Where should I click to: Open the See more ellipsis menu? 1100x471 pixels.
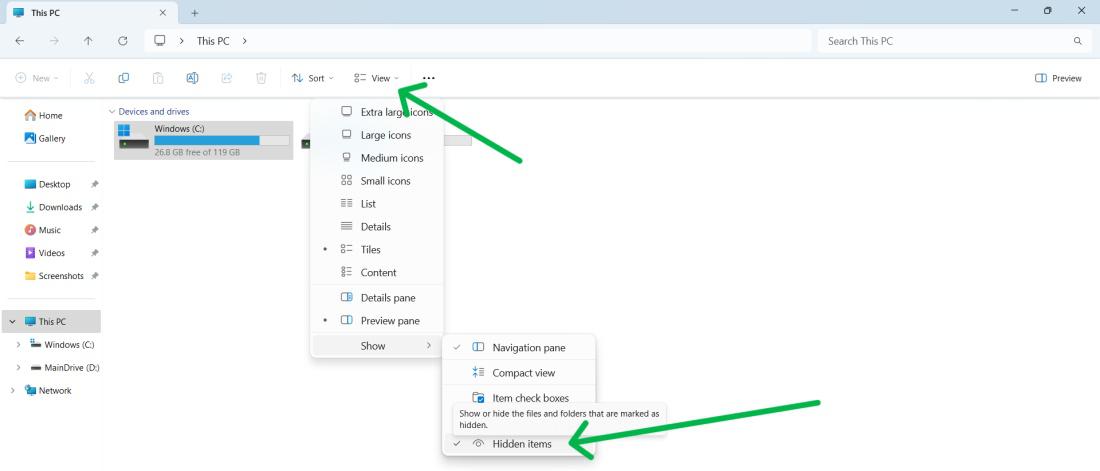[429, 78]
